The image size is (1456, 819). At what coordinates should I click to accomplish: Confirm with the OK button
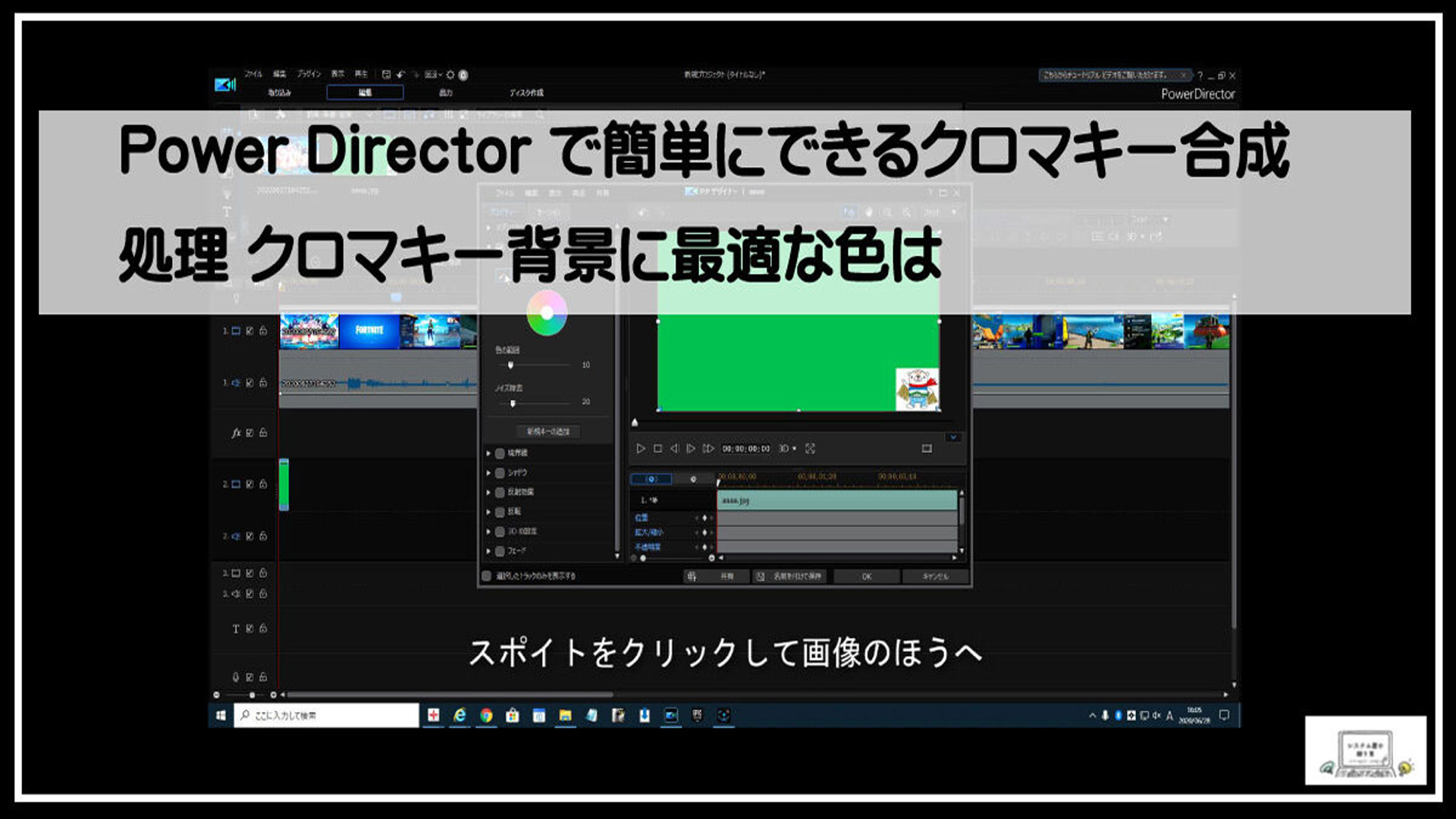coord(867,576)
